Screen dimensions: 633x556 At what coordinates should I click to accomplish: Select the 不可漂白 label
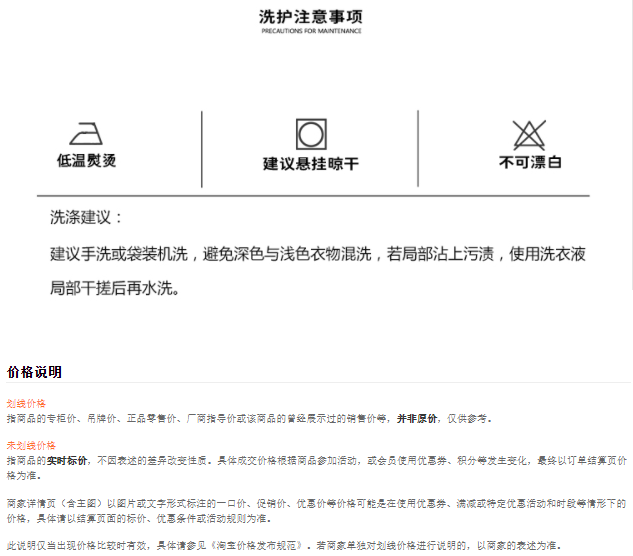pos(530,161)
